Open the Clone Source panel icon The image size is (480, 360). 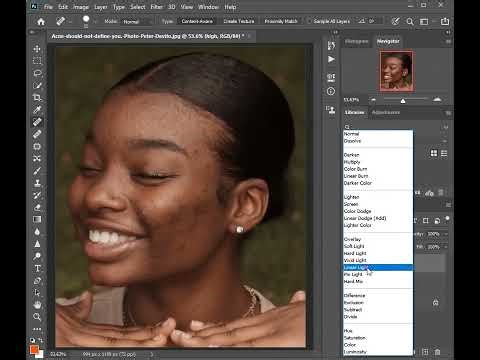331,110
